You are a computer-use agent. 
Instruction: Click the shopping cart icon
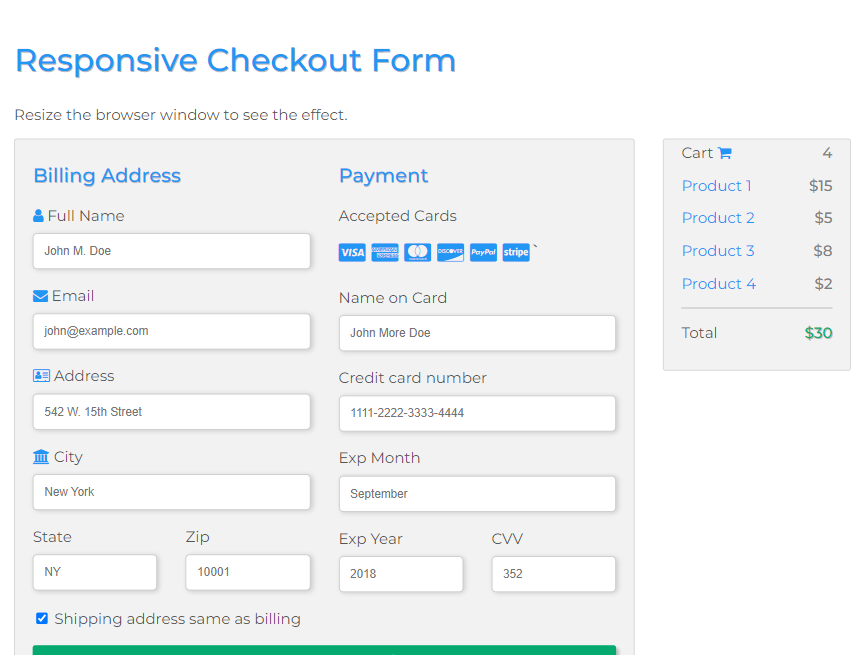(725, 153)
